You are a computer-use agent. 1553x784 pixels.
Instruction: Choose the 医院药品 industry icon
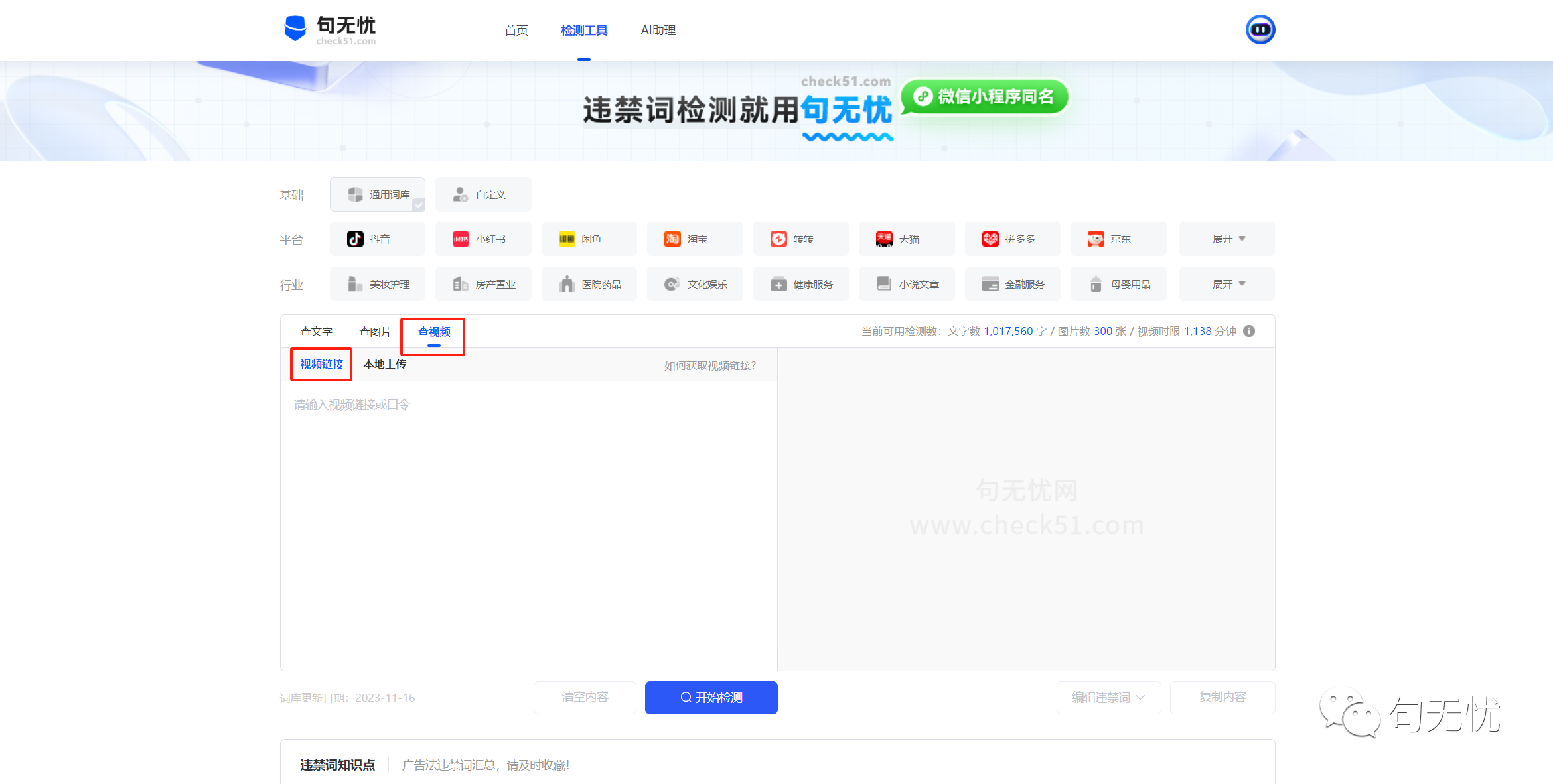coord(567,284)
